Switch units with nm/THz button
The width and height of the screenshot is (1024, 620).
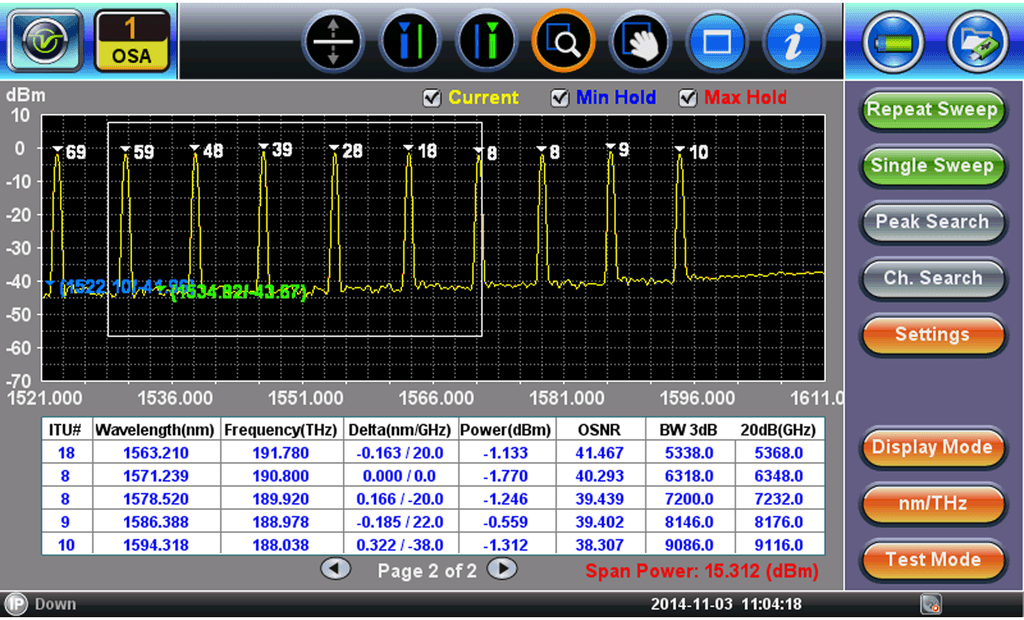point(932,504)
